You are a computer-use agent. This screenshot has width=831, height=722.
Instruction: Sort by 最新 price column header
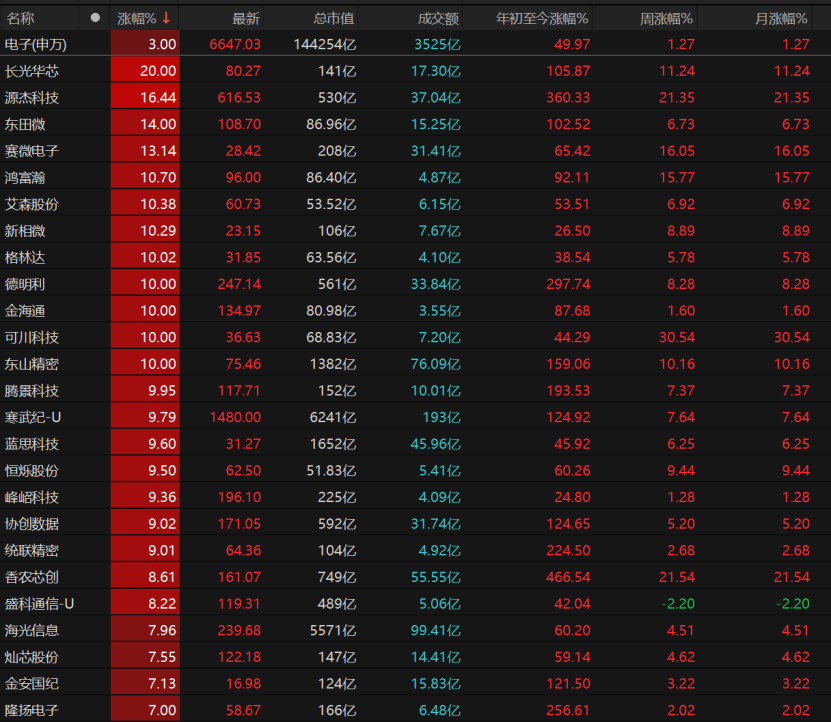point(245,18)
